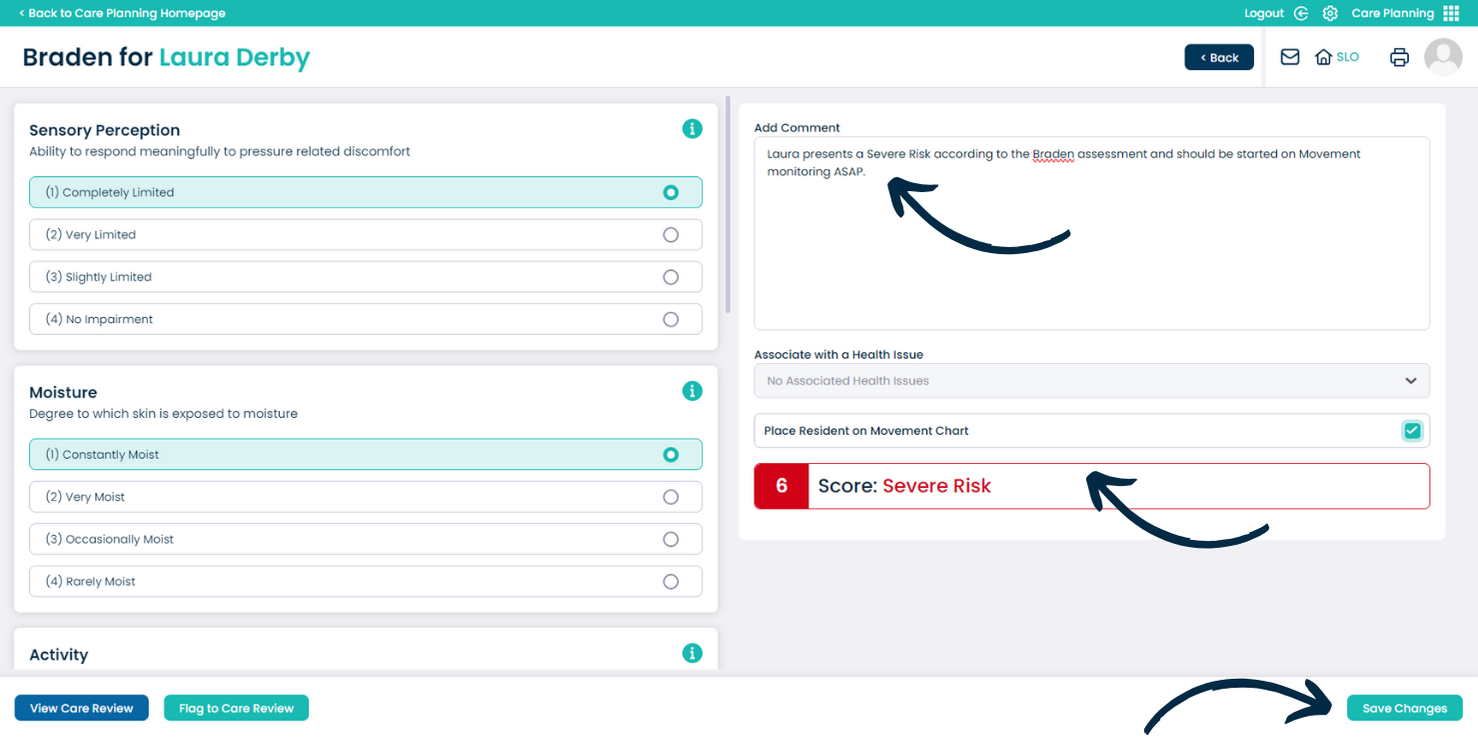Click the Braden for Laura Derby title
This screenshot has height=738, width=1478.
(166, 57)
